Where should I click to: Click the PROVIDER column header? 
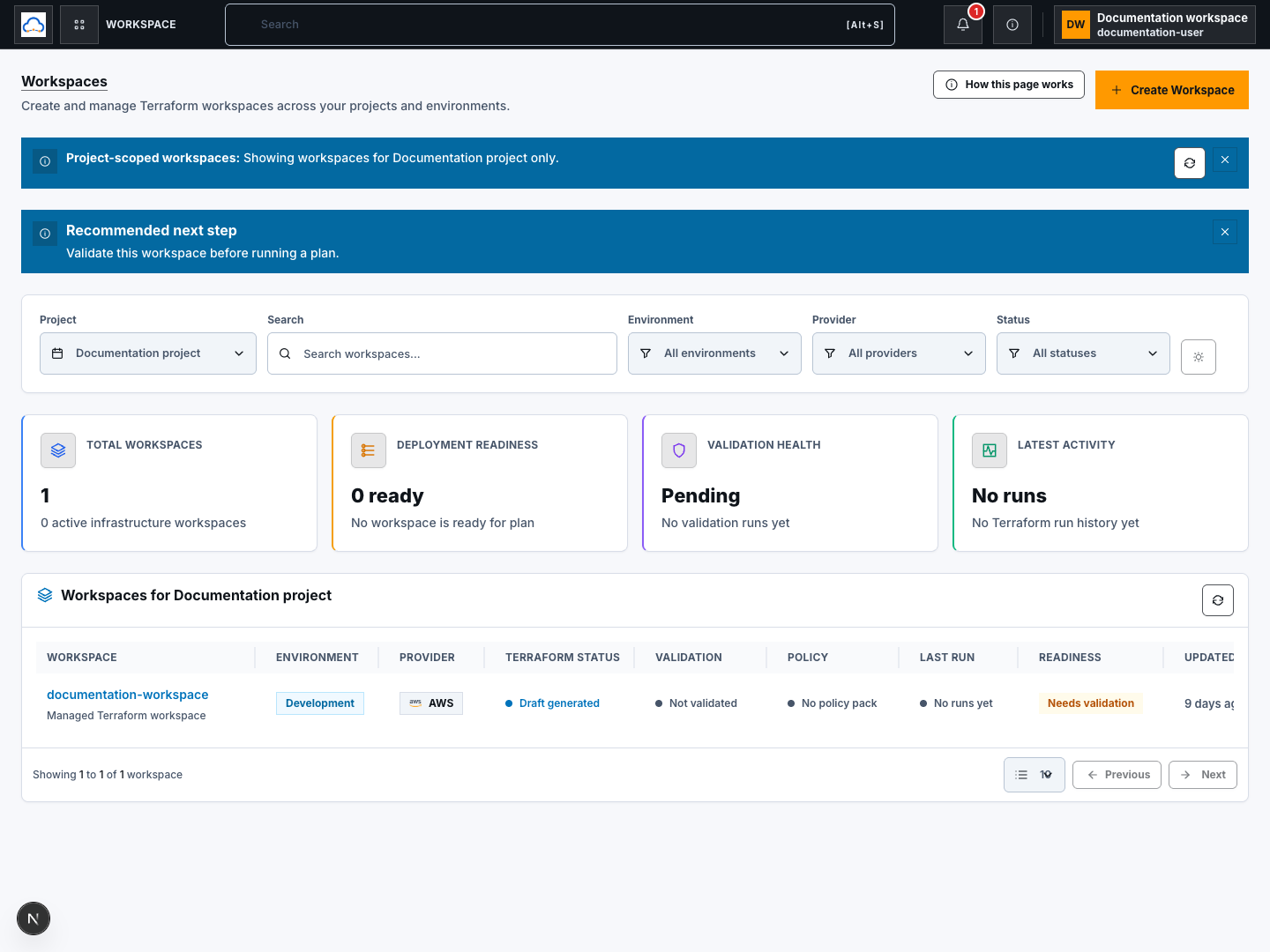tap(427, 658)
